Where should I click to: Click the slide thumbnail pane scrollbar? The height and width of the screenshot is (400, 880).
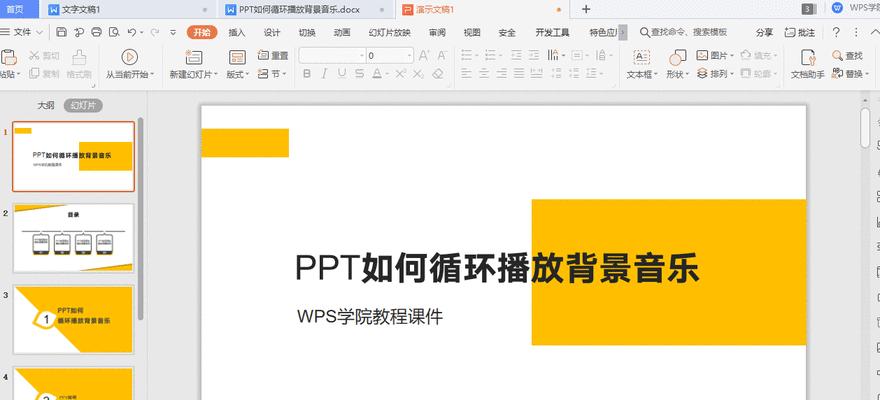point(140,219)
